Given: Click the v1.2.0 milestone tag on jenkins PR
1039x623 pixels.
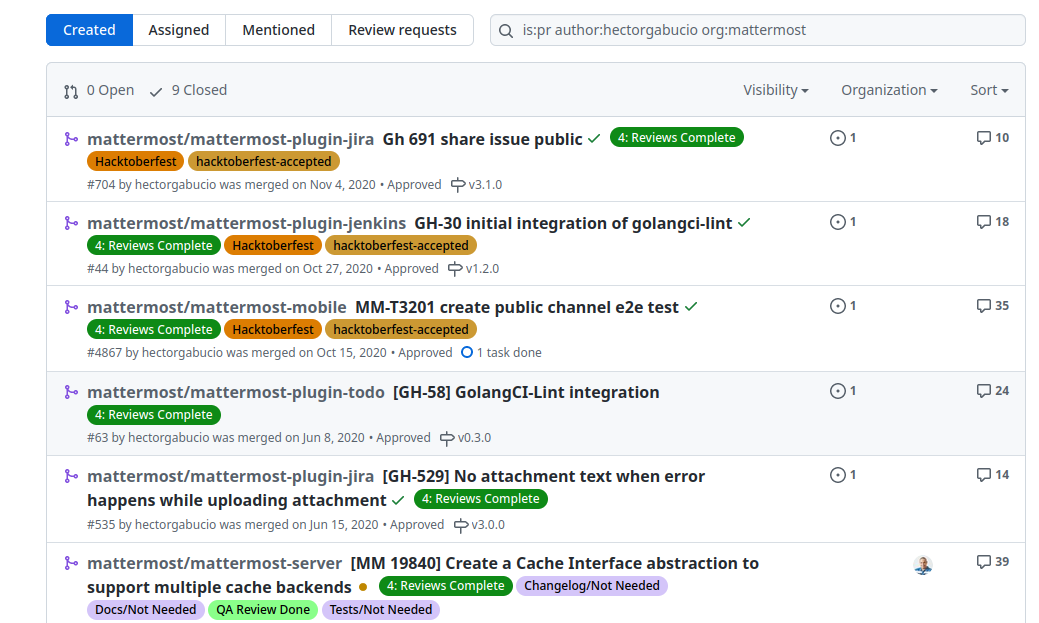Looking at the screenshot, I should pos(457,269).
